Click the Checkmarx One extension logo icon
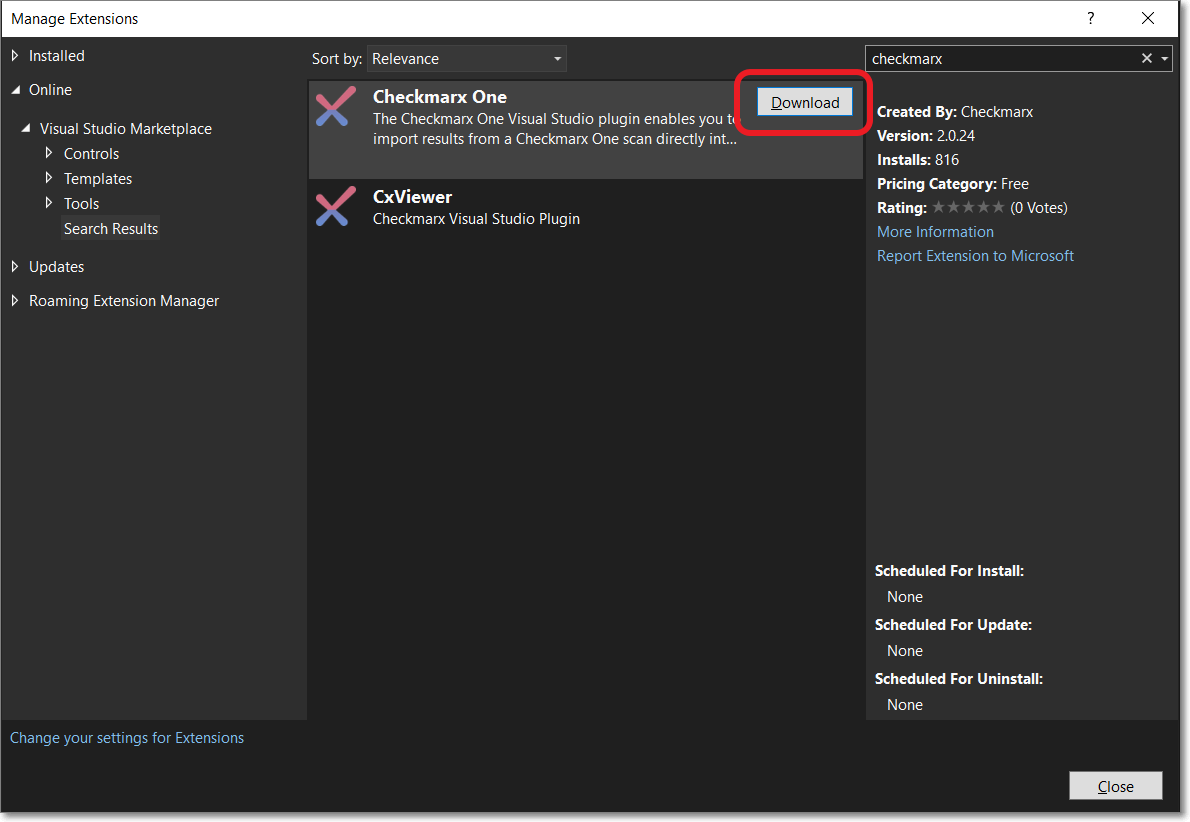 click(x=335, y=106)
